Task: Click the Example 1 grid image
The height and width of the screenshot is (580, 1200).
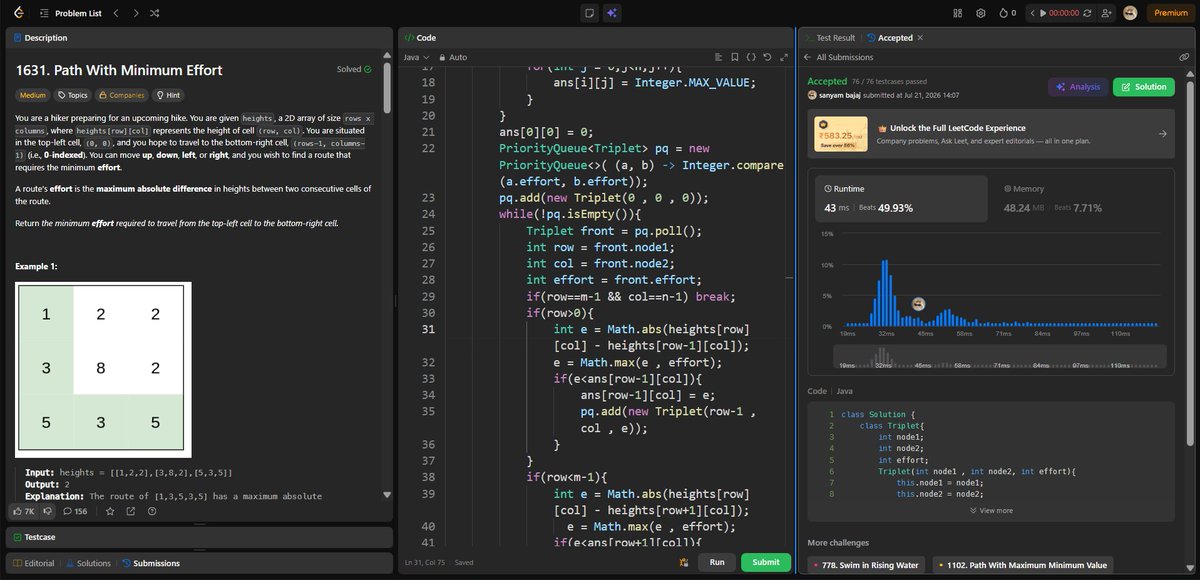Action: click(104, 370)
